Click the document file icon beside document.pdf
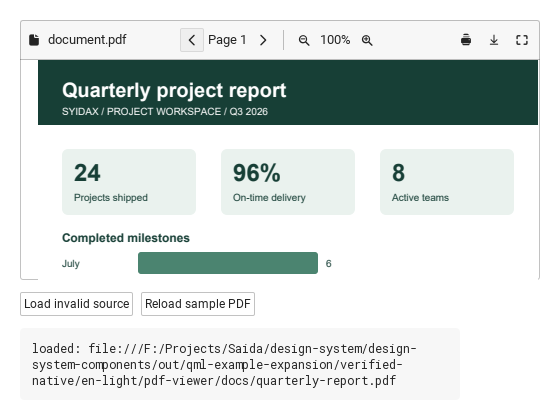The width and height of the screenshot is (560, 420). click(x=34, y=40)
